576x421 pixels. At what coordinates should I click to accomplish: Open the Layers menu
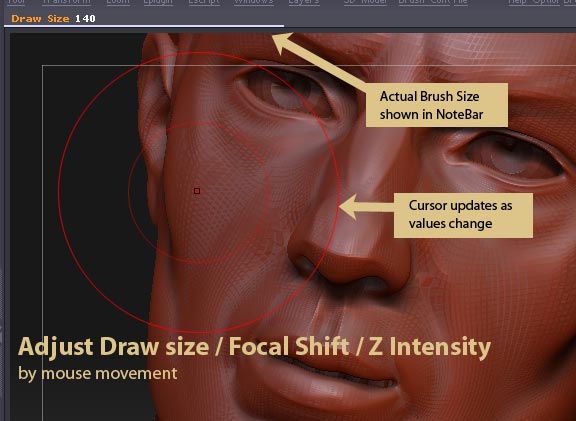click(303, 2)
